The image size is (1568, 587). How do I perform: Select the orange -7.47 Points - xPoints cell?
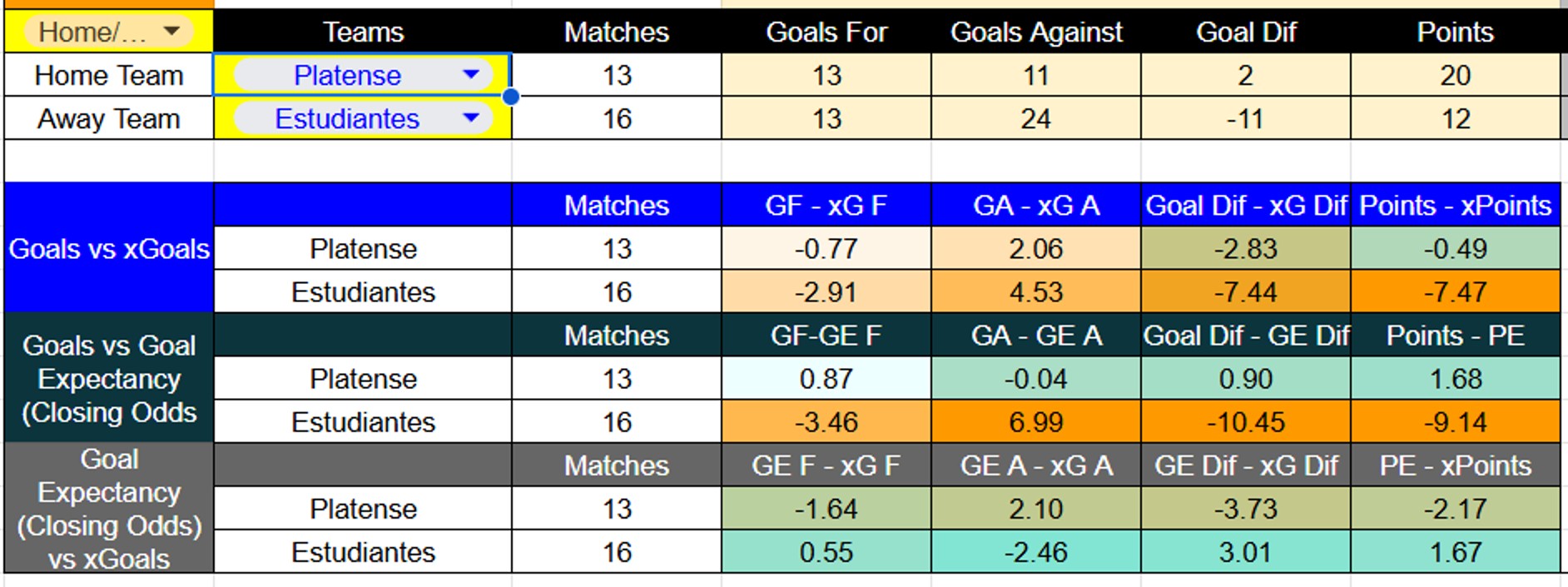[x=1455, y=292]
